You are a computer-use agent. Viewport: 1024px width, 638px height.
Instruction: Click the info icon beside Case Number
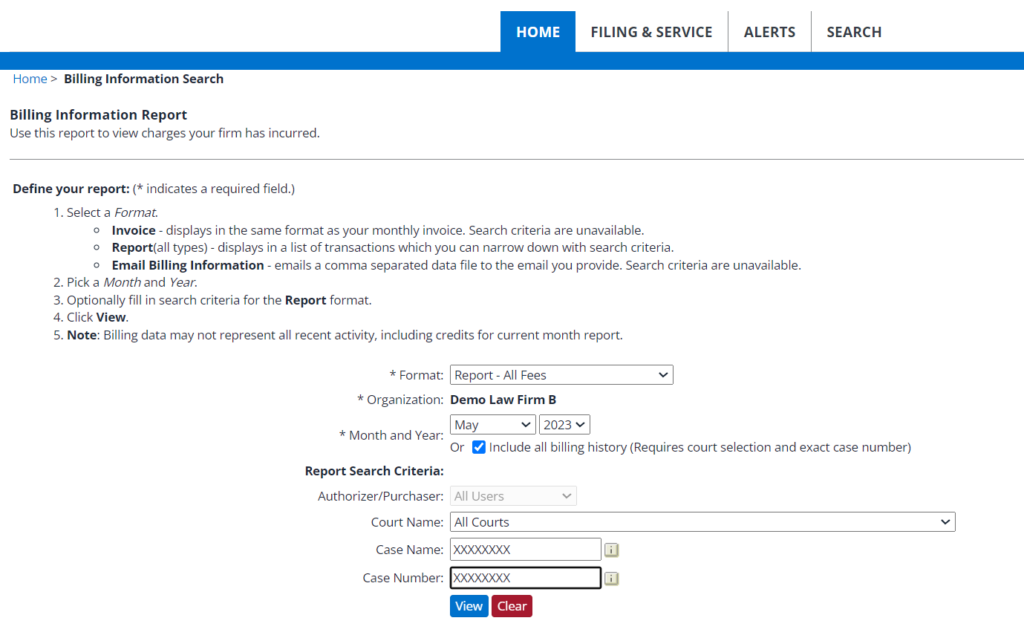point(611,578)
